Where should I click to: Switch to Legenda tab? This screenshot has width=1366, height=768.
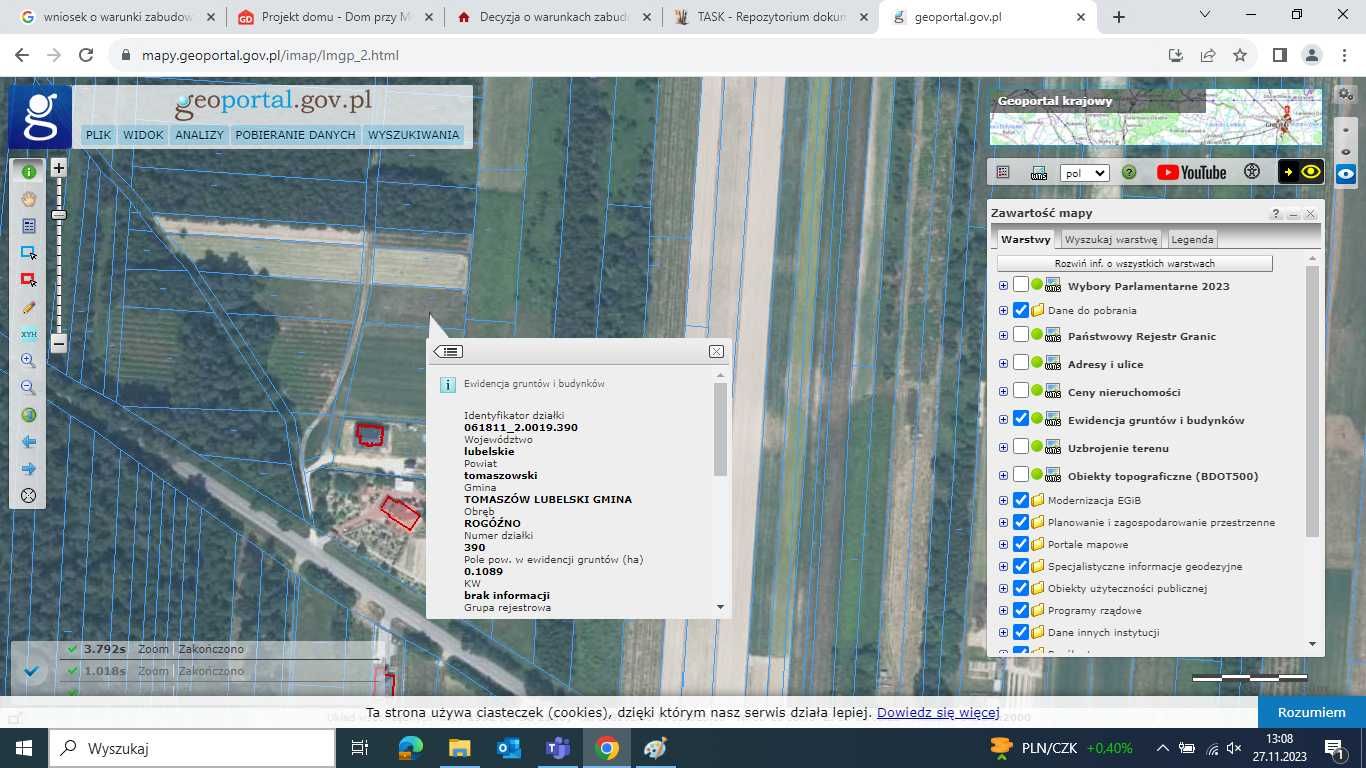pos(1192,239)
